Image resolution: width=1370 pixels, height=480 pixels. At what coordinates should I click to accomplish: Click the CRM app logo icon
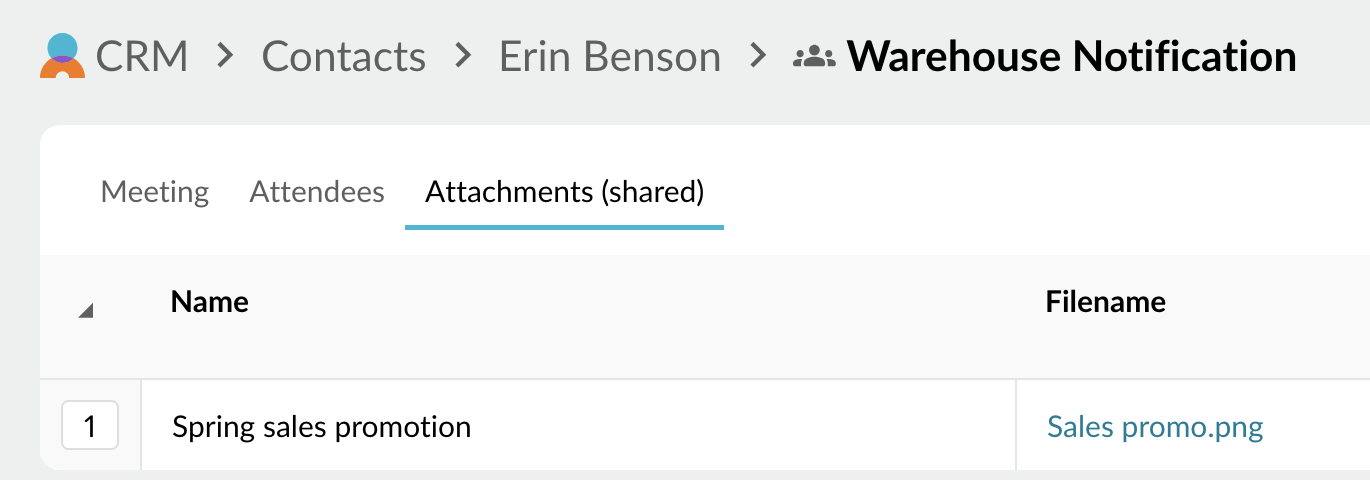(62, 56)
